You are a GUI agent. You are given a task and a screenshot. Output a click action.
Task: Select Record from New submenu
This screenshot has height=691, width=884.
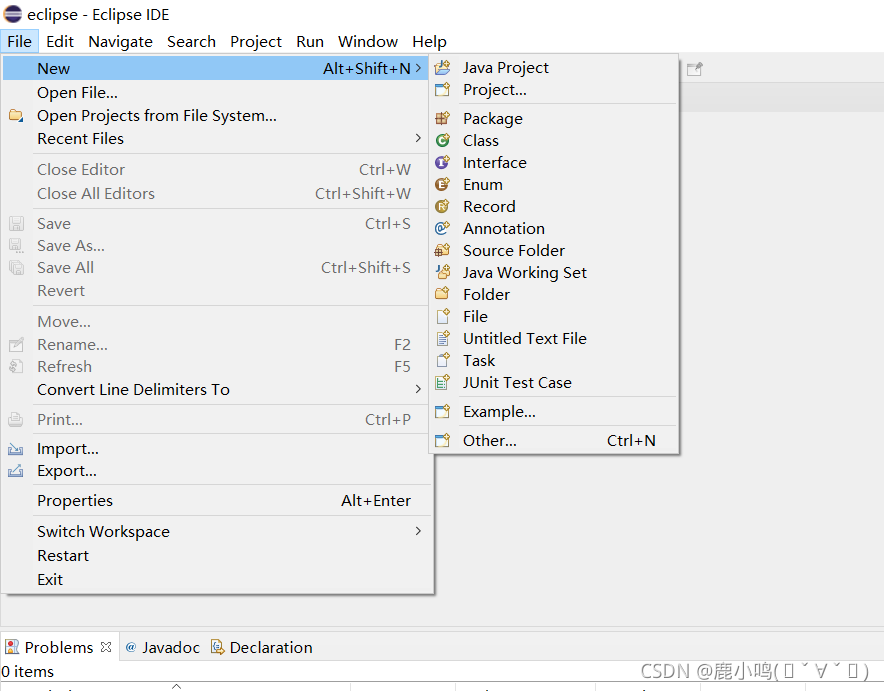(554, 206)
